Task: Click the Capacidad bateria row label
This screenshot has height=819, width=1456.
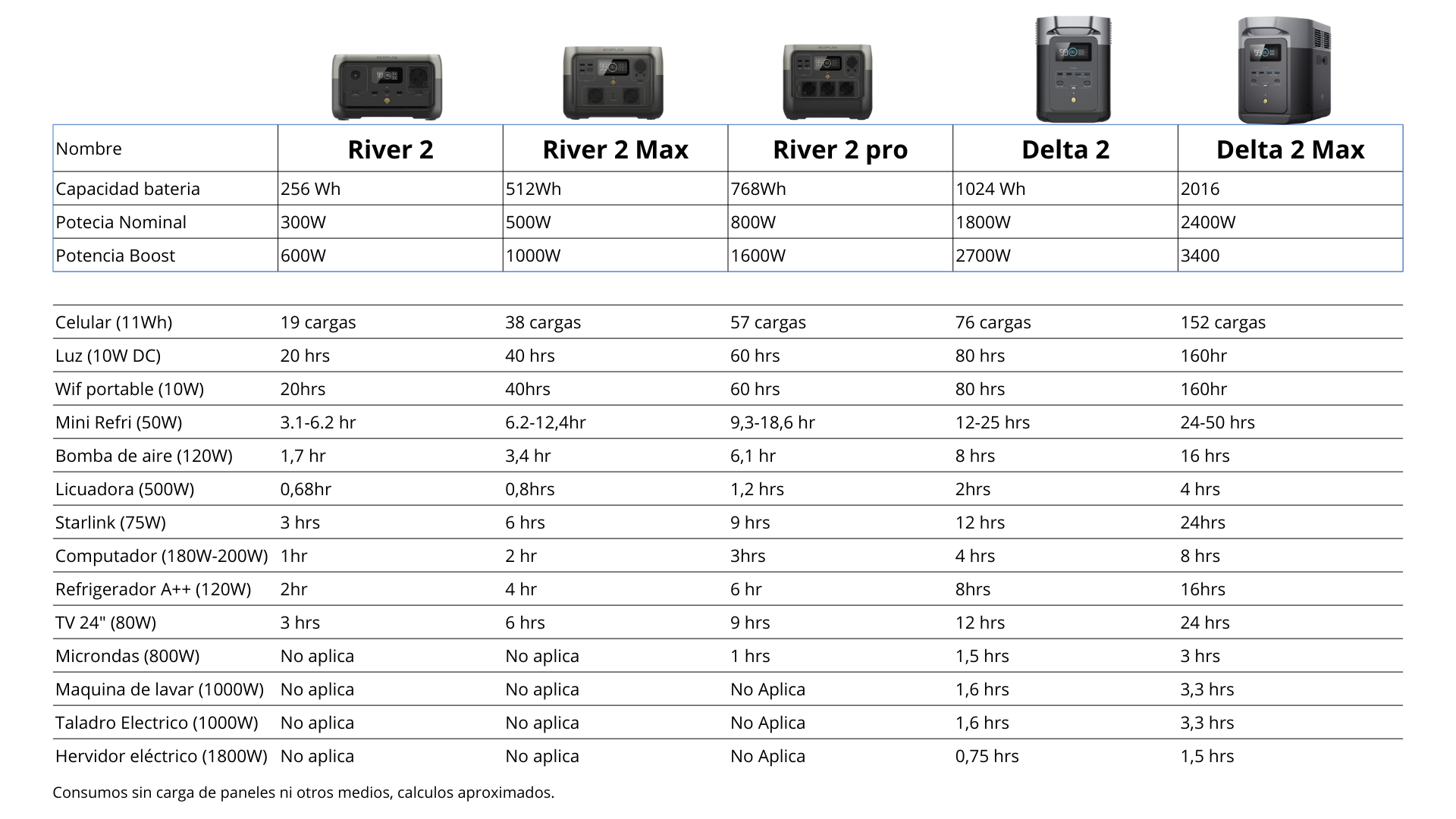Action: (x=127, y=189)
